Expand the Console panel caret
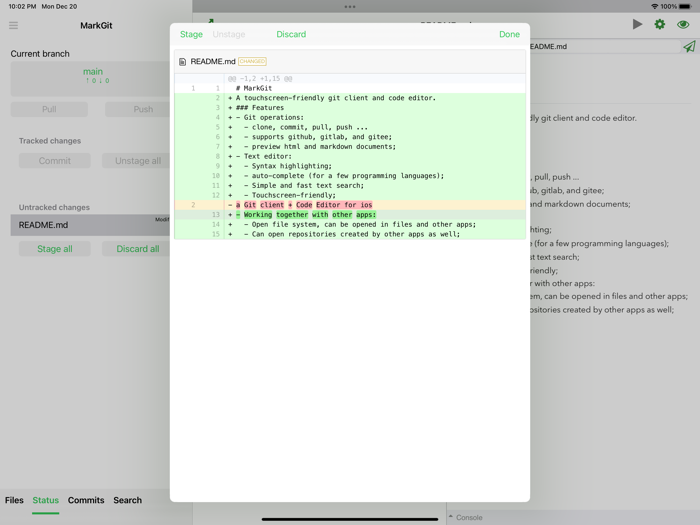 pos(450,517)
